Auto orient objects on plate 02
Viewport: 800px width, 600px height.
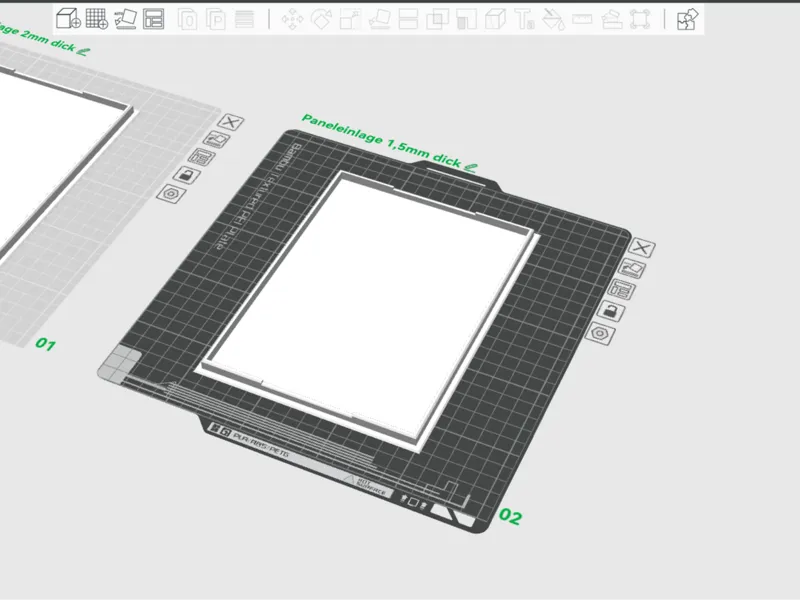[x=632, y=268]
